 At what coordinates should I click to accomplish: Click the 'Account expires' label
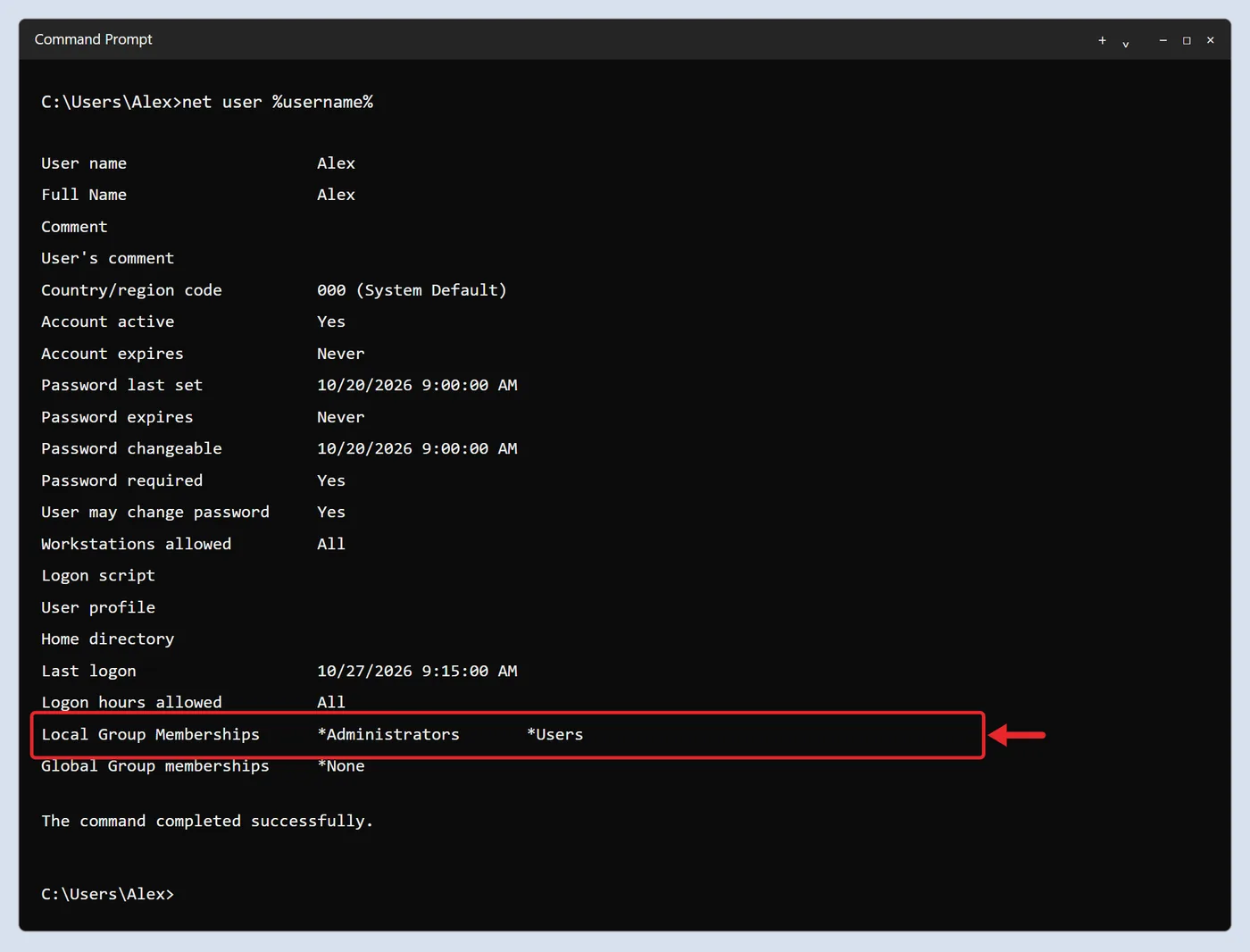pyautogui.click(x=112, y=354)
